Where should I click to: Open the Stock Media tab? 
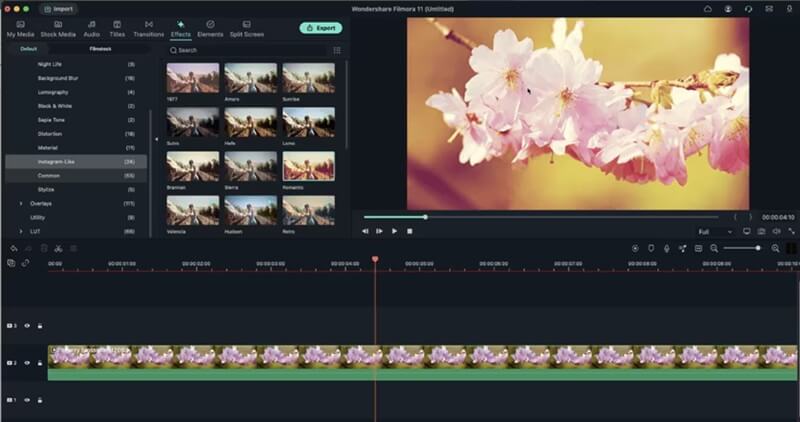pos(58,29)
